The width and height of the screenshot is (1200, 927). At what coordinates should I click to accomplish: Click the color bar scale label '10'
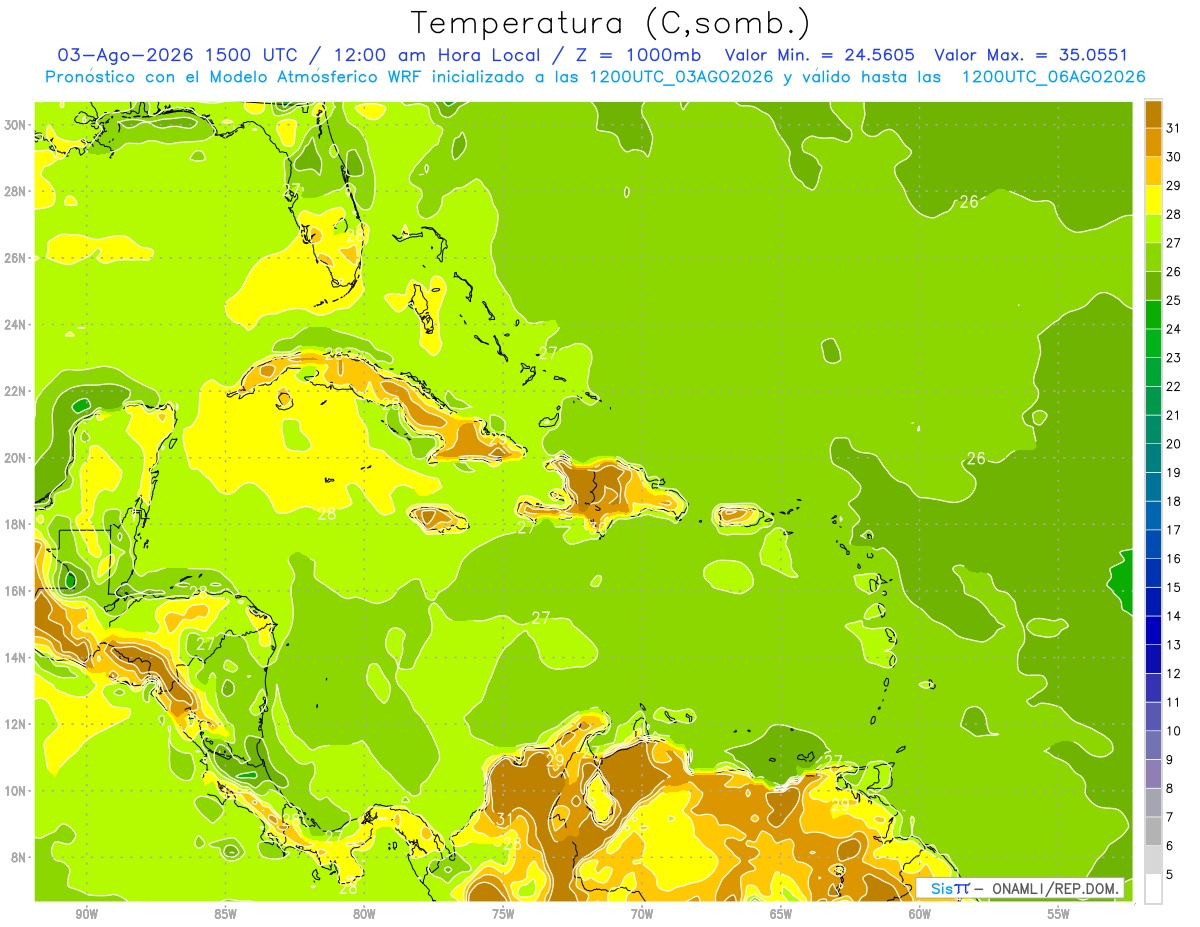tap(1173, 731)
